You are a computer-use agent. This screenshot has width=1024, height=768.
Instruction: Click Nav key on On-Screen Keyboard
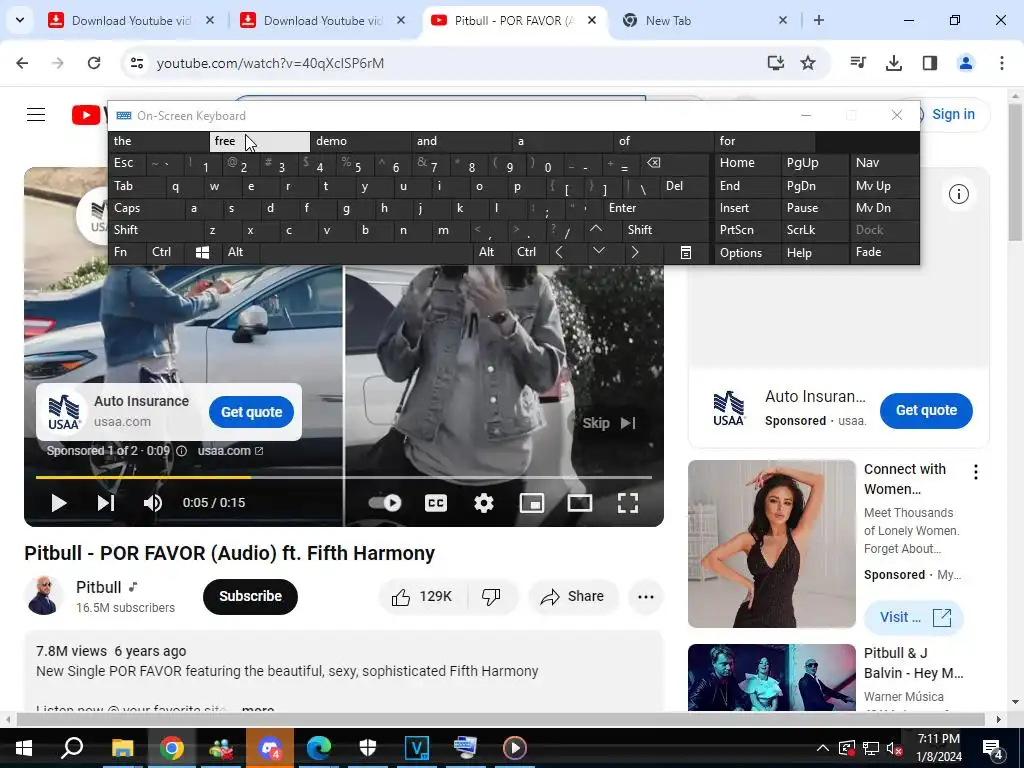click(x=884, y=163)
